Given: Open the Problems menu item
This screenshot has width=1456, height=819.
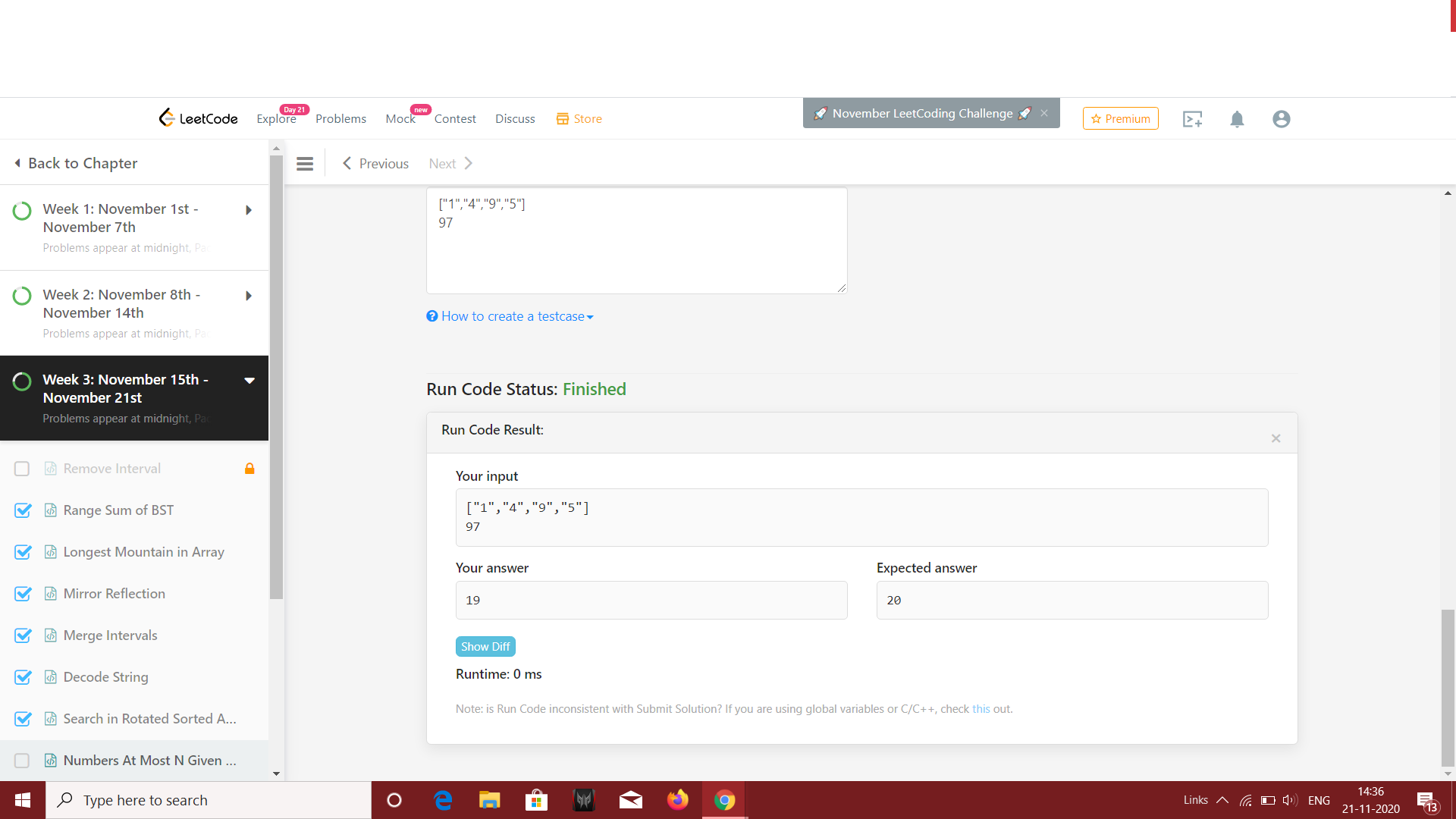Looking at the screenshot, I should (340, 119).
